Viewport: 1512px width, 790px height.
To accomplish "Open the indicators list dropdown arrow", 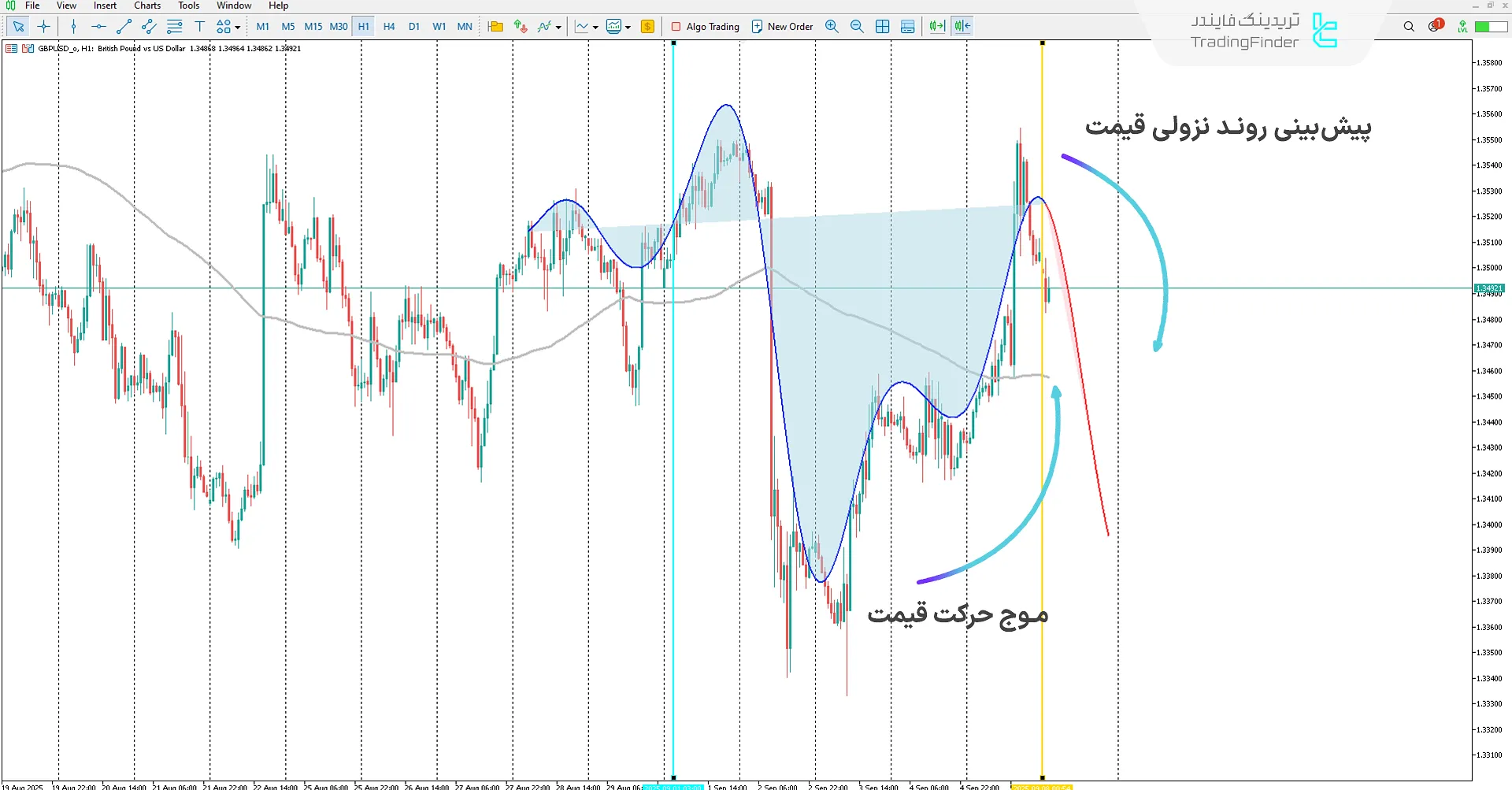I will pos(559,28).
